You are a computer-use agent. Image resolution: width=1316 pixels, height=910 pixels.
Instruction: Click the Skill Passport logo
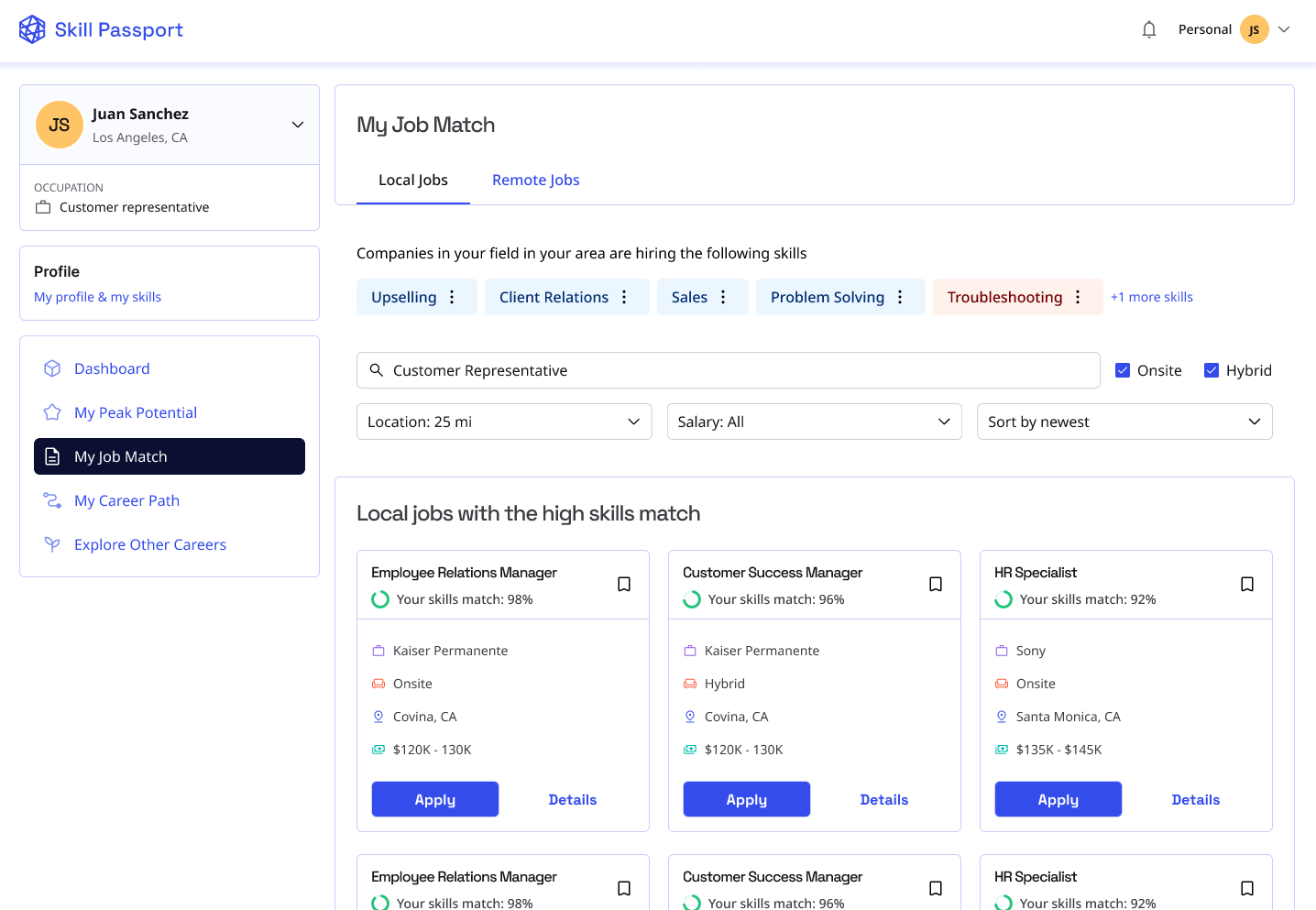(101, 29)
